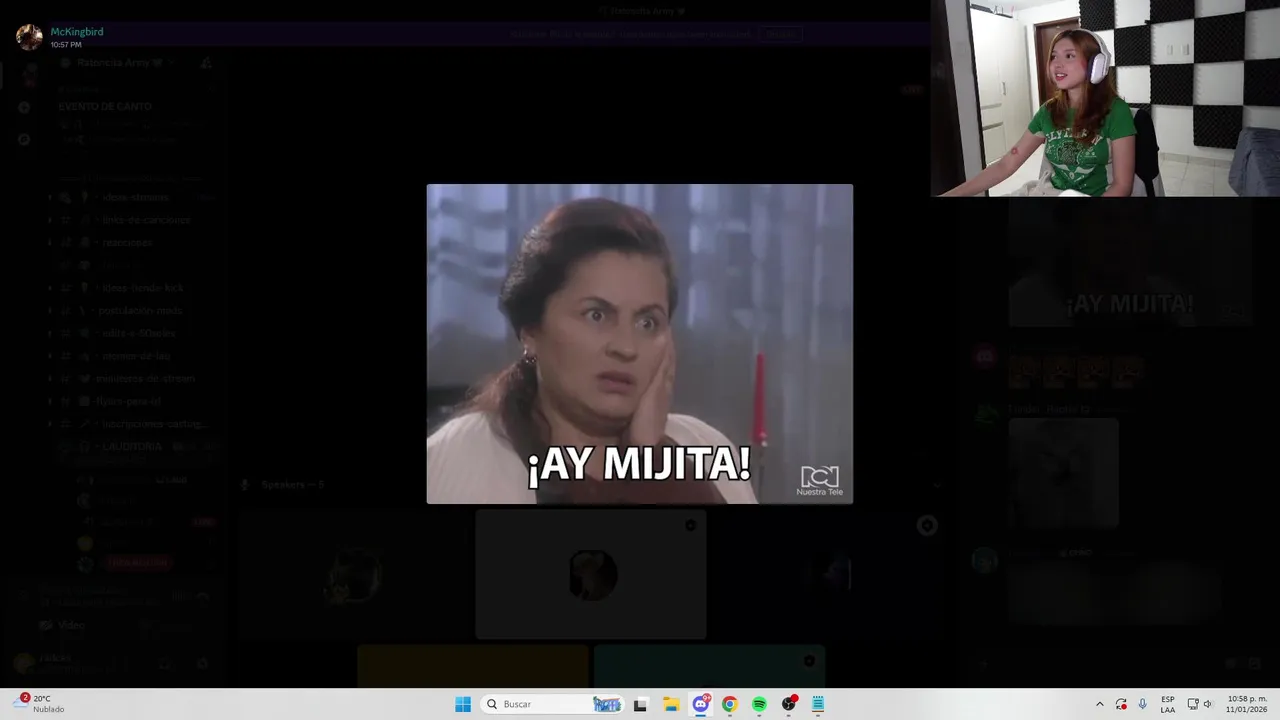This screenshot has width=1280, height=720.
Task: Open the network tray icon
Action: pos(1192,704)
